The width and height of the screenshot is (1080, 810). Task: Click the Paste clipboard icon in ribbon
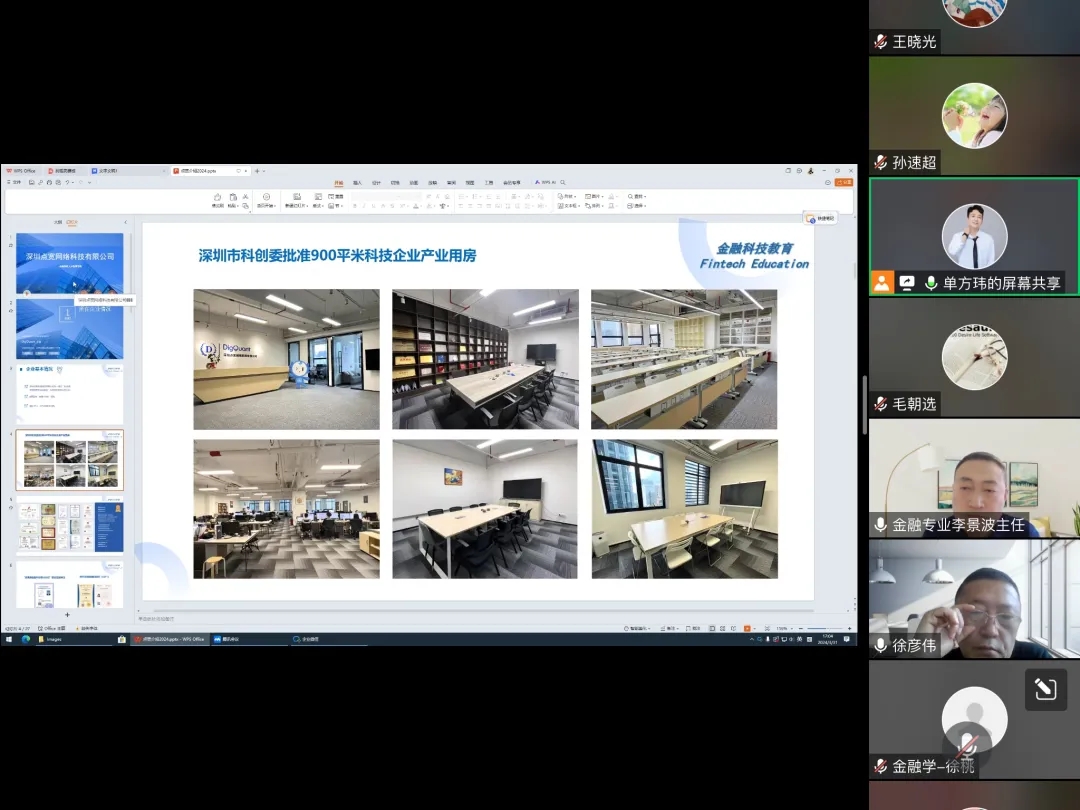pos(233,198)
